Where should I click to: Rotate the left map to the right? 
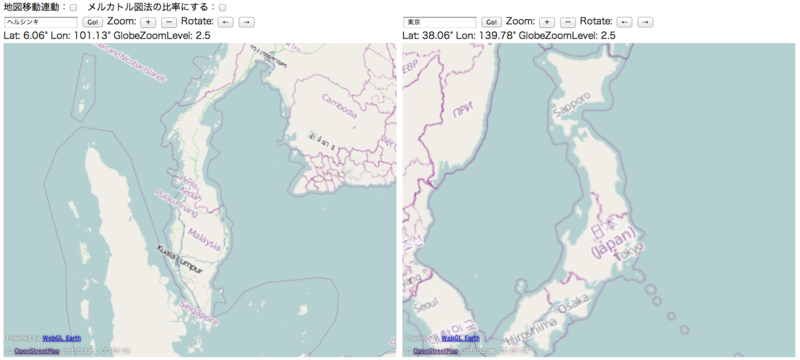coord(246,22)
